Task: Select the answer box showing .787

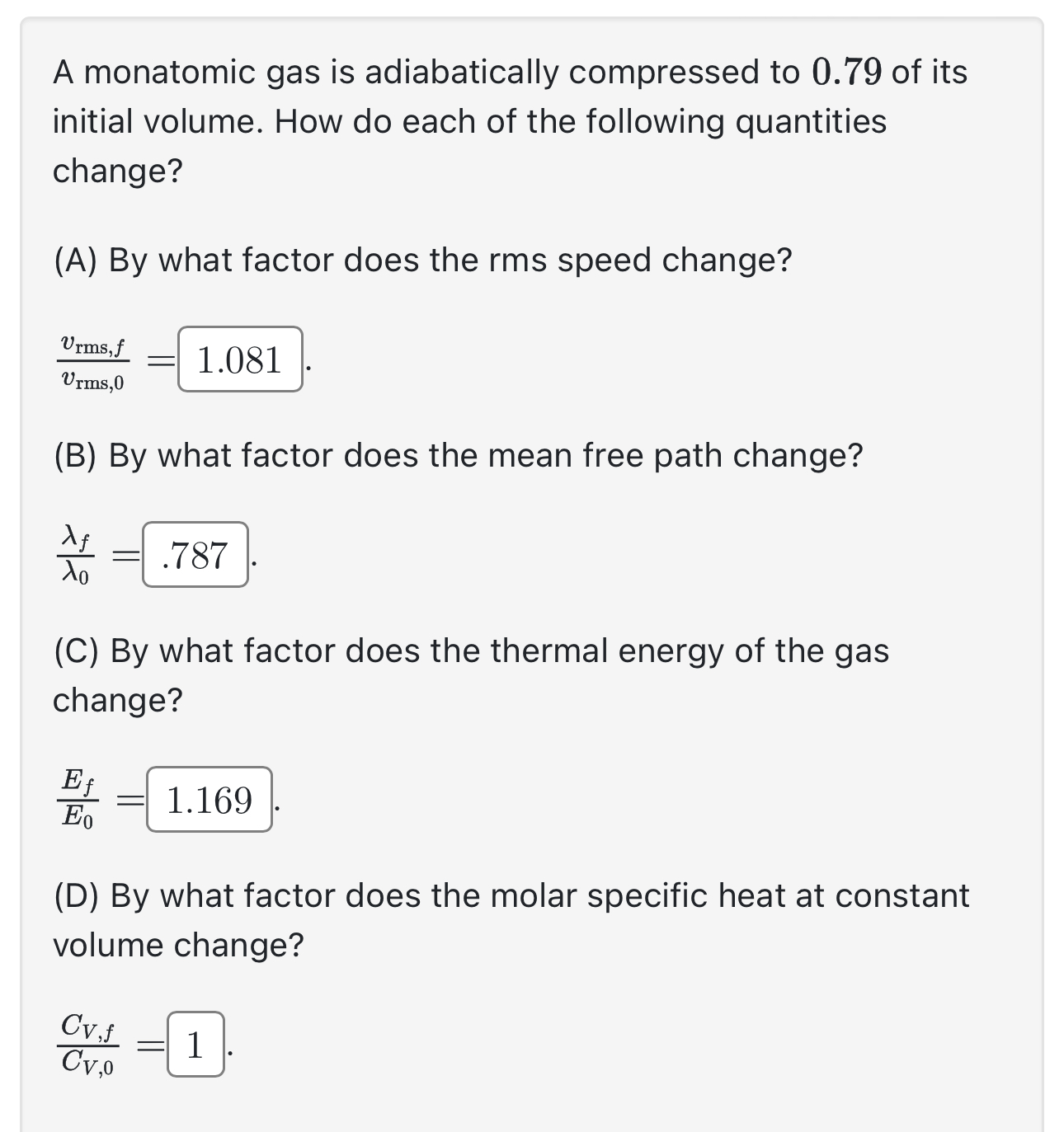Action: [x=197, y=555]
